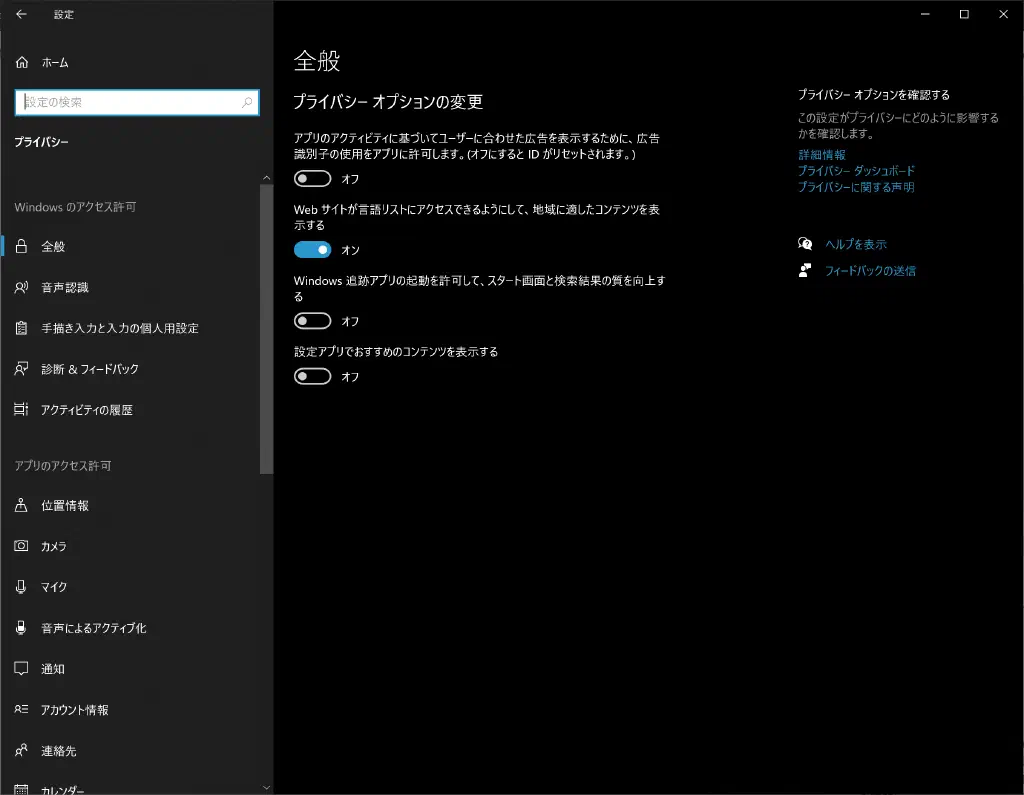This screenshot has width=1024, height=795.
Task: Open the プライバシー ダッシュボード link
Action: click(856, 171)
